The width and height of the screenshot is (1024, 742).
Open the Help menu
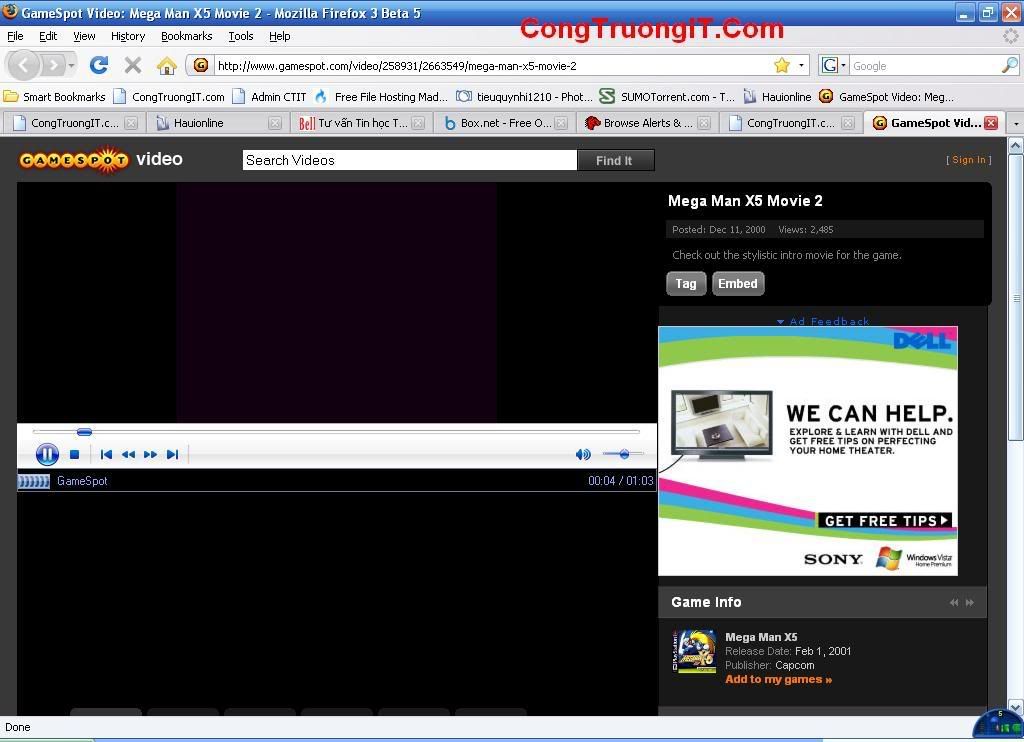coord(280,36)
